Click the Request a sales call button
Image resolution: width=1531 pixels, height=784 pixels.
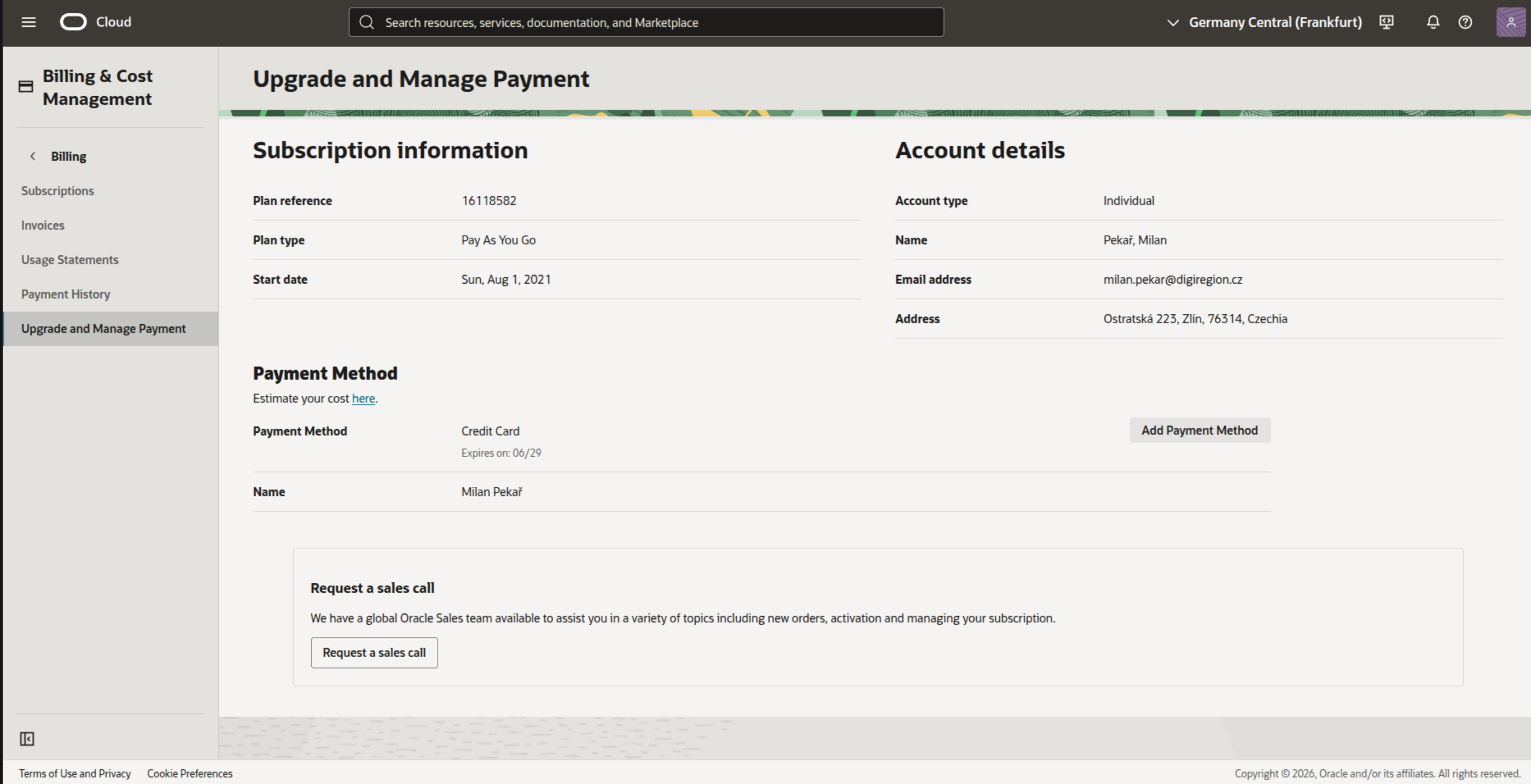(x=375, y=653)
